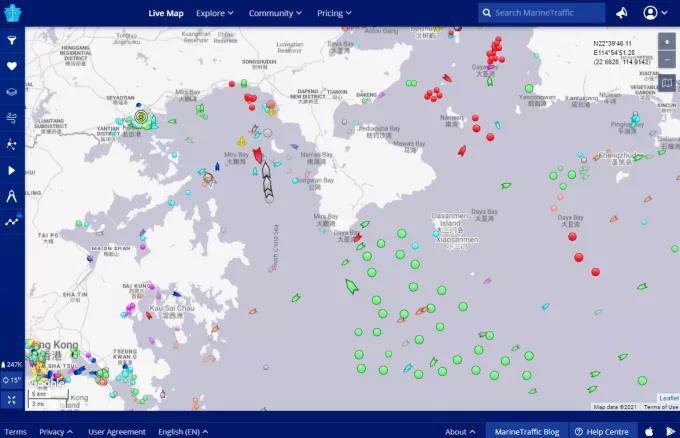Expand the Explore dropdown menu
680x438 pixels.
point(215,13)
